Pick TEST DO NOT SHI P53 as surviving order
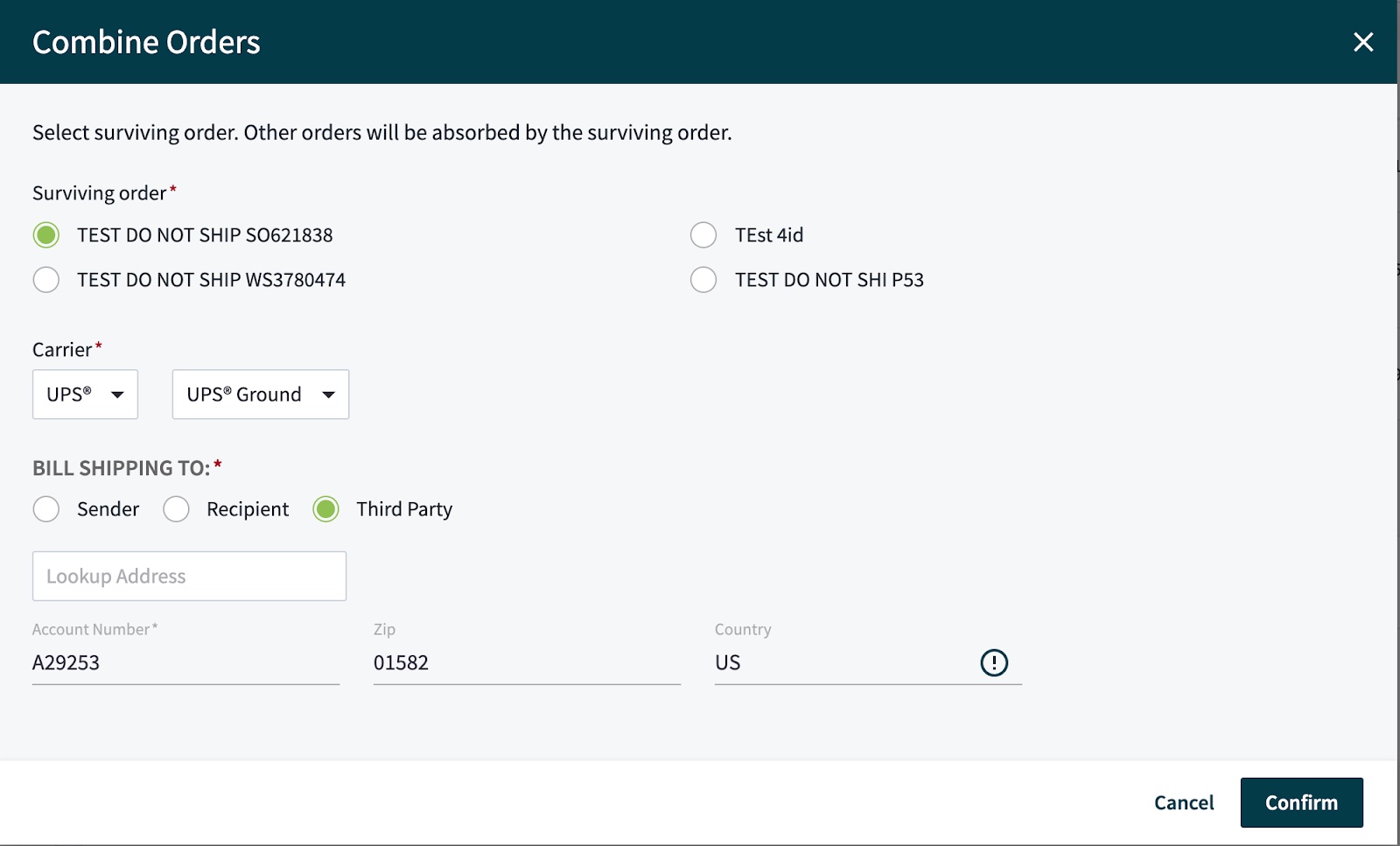The height and width of the screenshot is (846, 1400). point(703,280)
